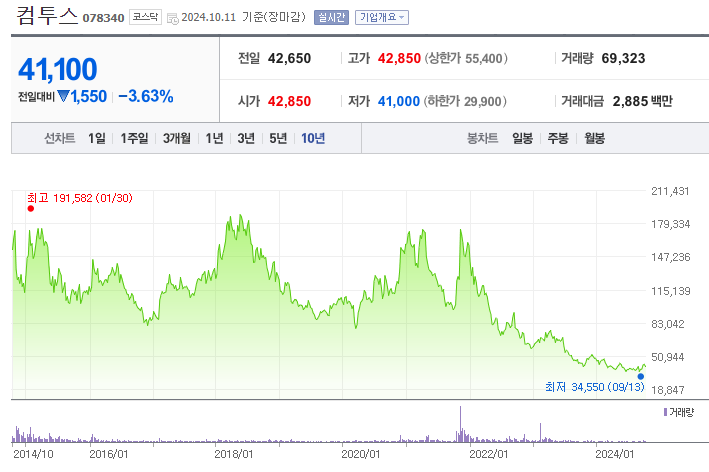Click the 2024/01 axis label

(x=614, y=454)
